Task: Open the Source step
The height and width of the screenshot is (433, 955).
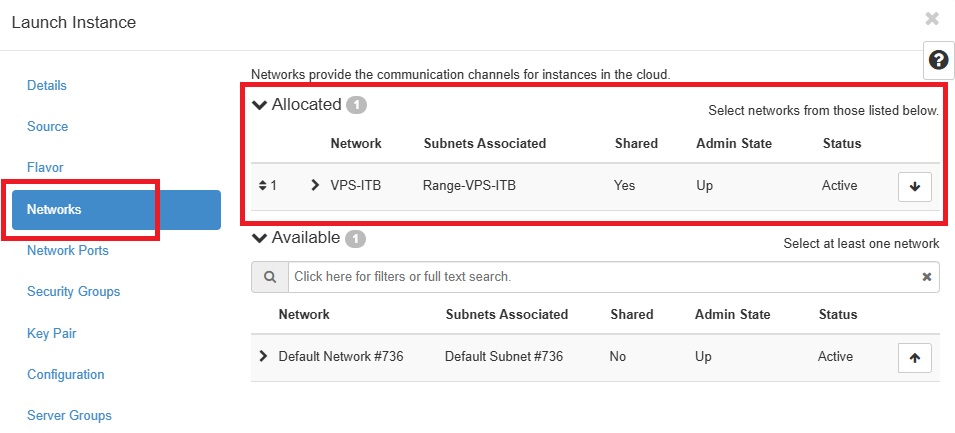Action: point(48,127)
